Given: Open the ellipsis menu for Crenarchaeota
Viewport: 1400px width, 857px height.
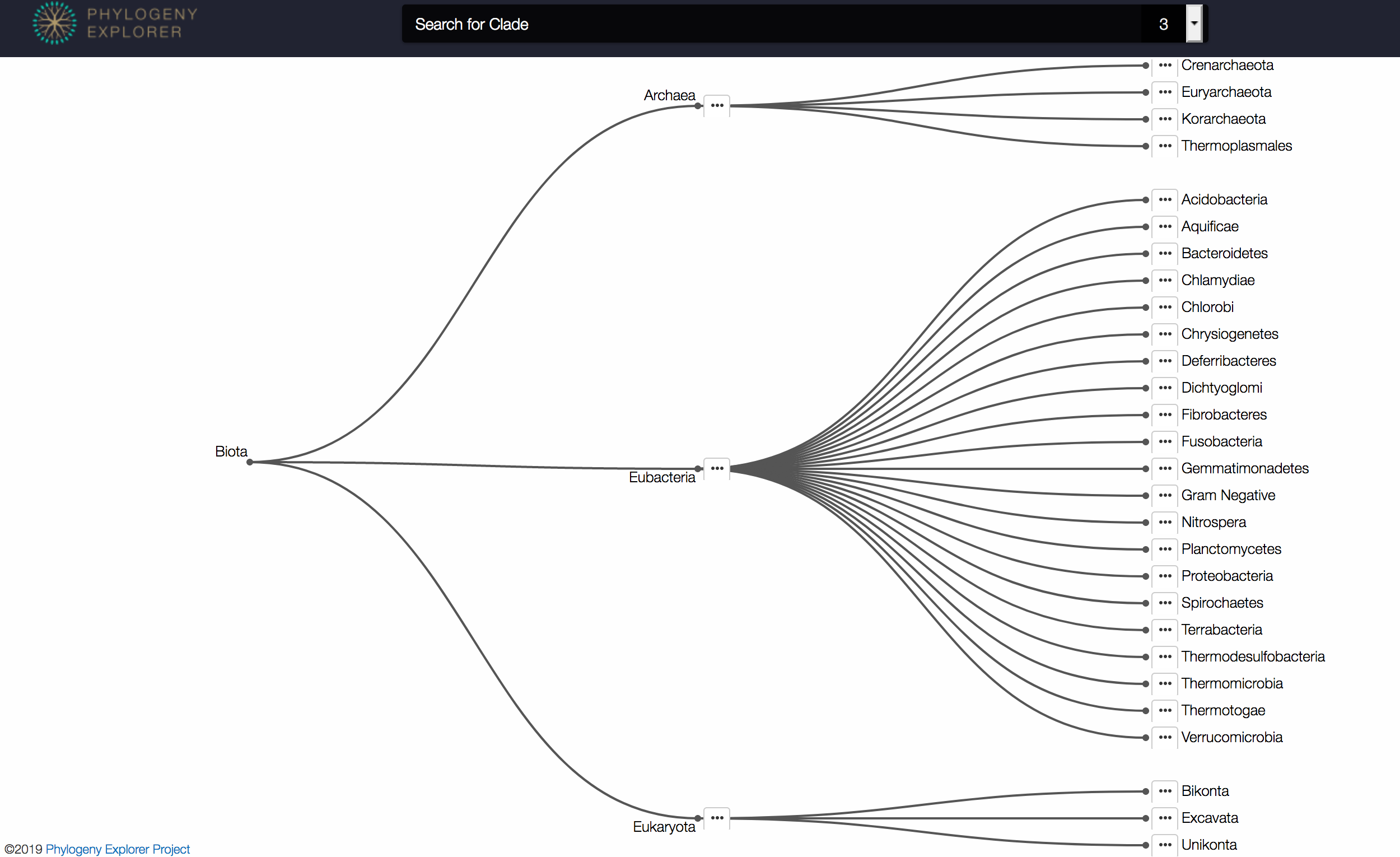Looking at the screenshot, I should coord(1165,66).
